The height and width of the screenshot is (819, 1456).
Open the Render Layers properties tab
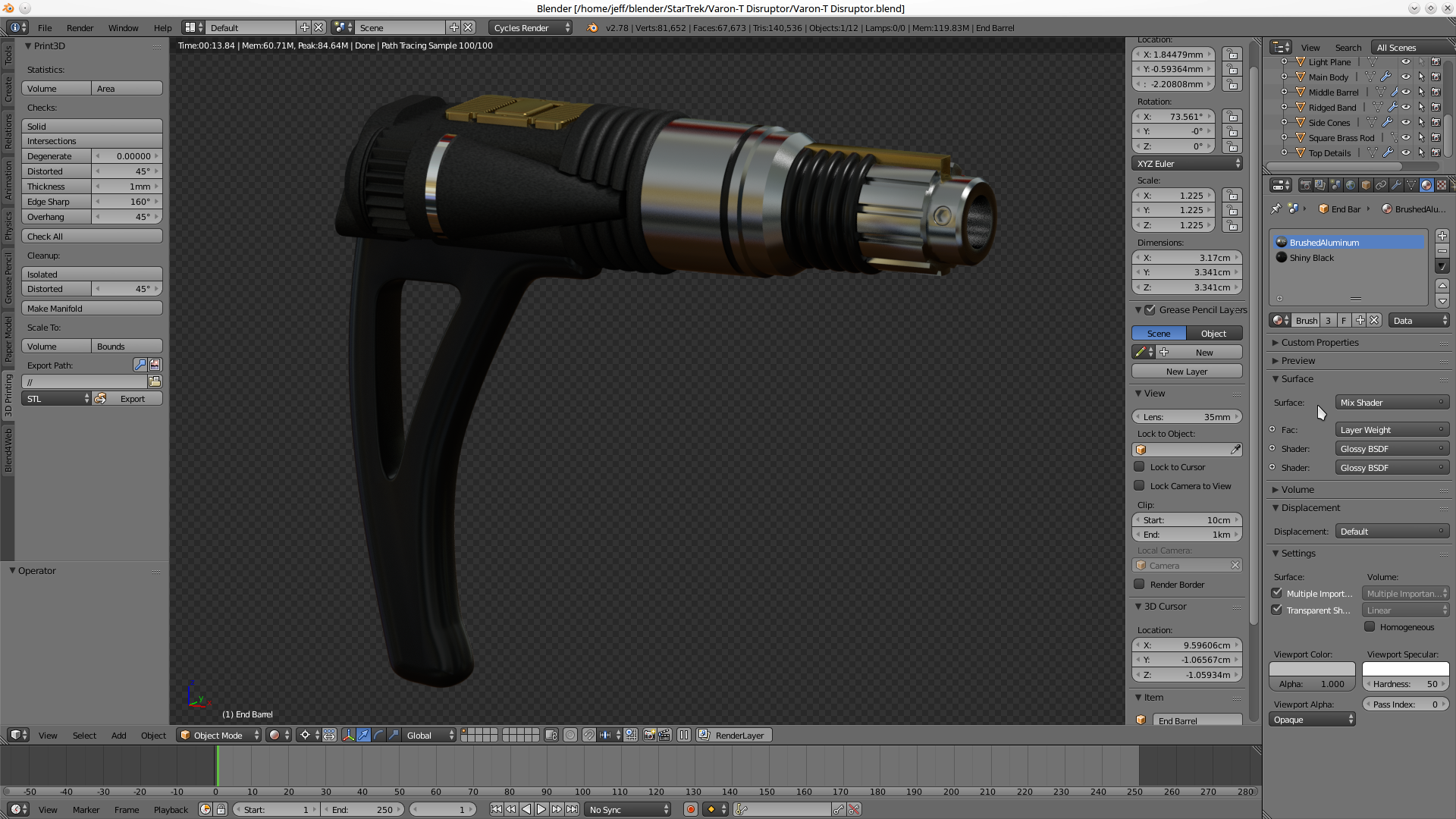pyautogui.click(x=1320, y=185)
